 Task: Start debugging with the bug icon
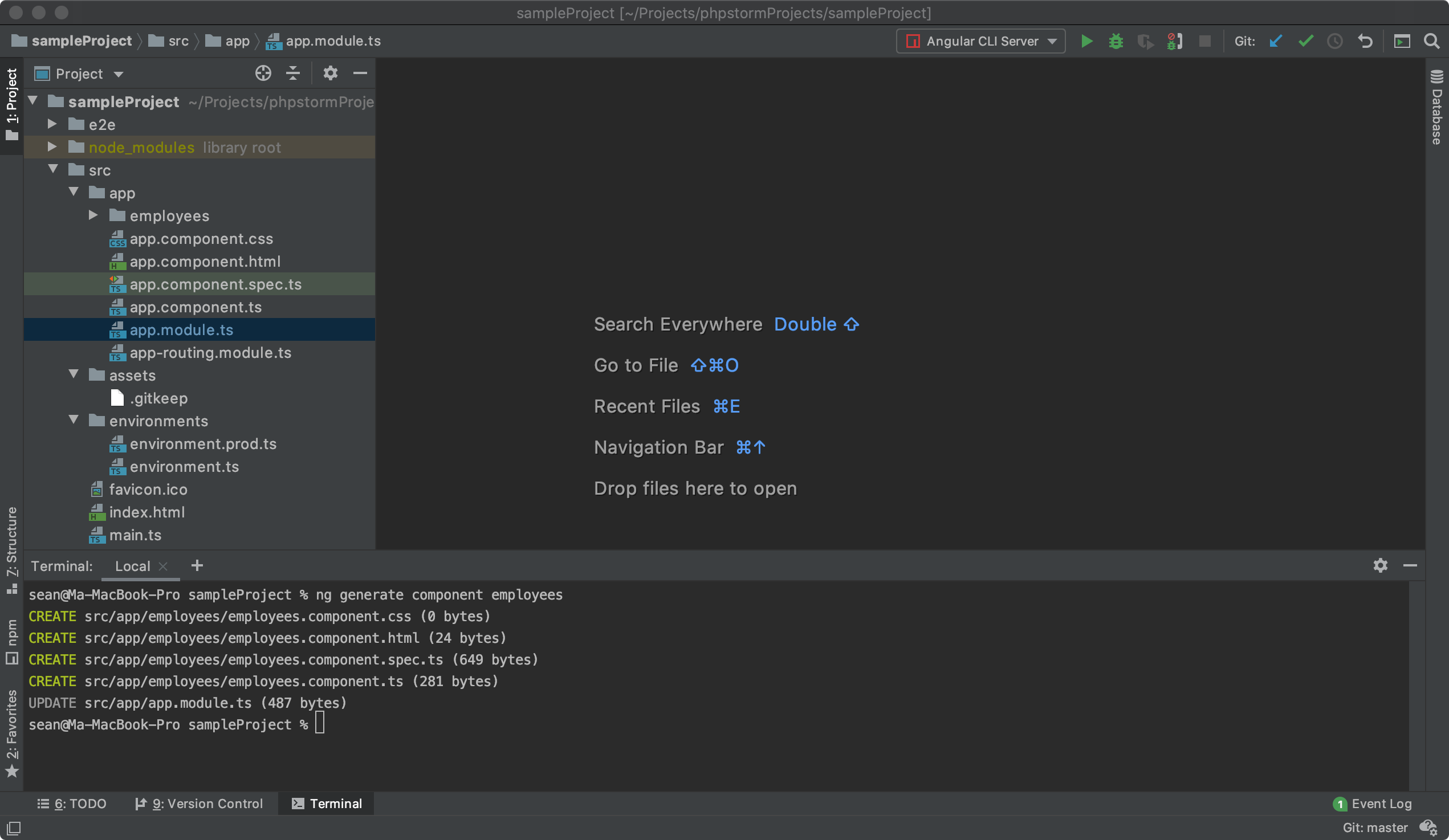pos(1116,42)
